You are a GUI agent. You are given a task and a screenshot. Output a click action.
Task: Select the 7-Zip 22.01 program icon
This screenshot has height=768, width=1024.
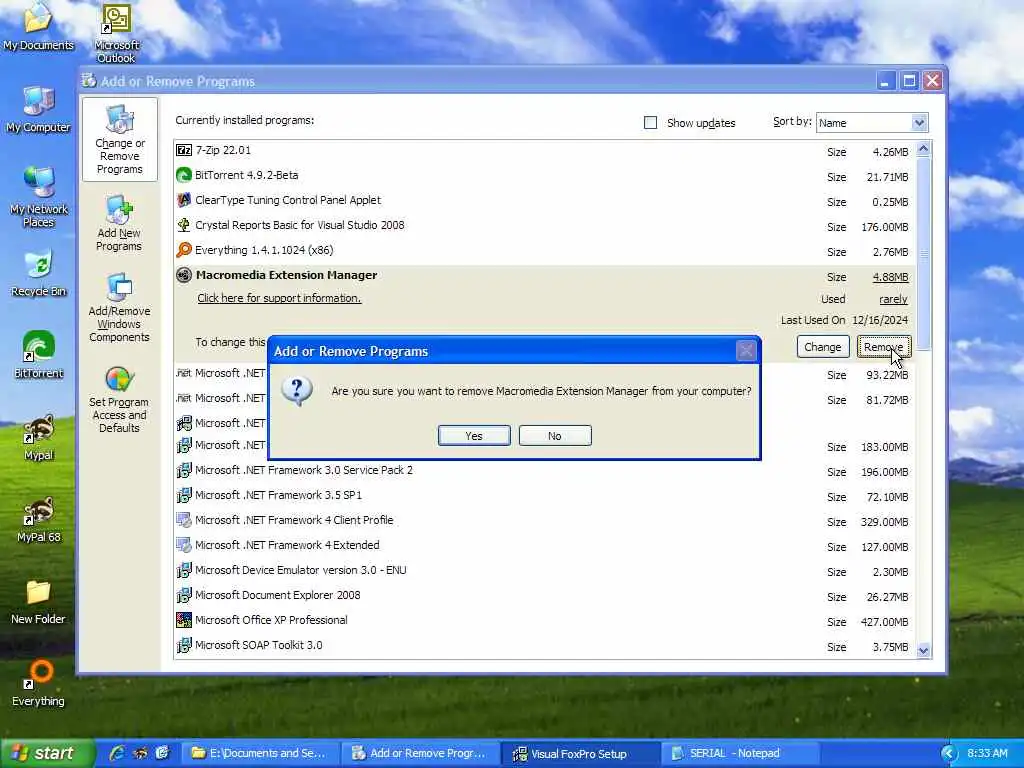(184, 150)
